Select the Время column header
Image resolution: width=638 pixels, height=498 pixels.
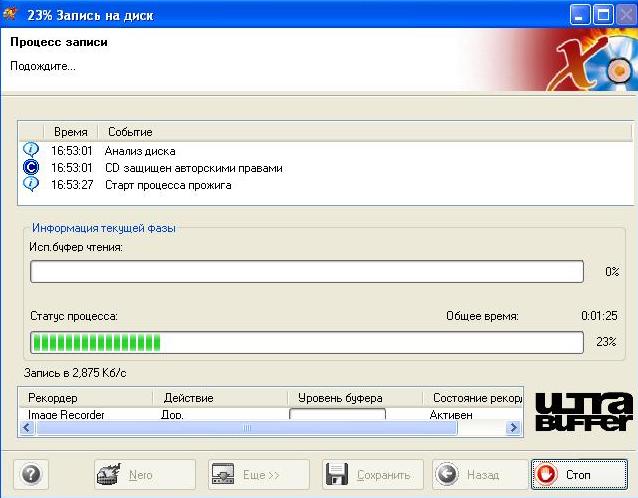(70, 132)
